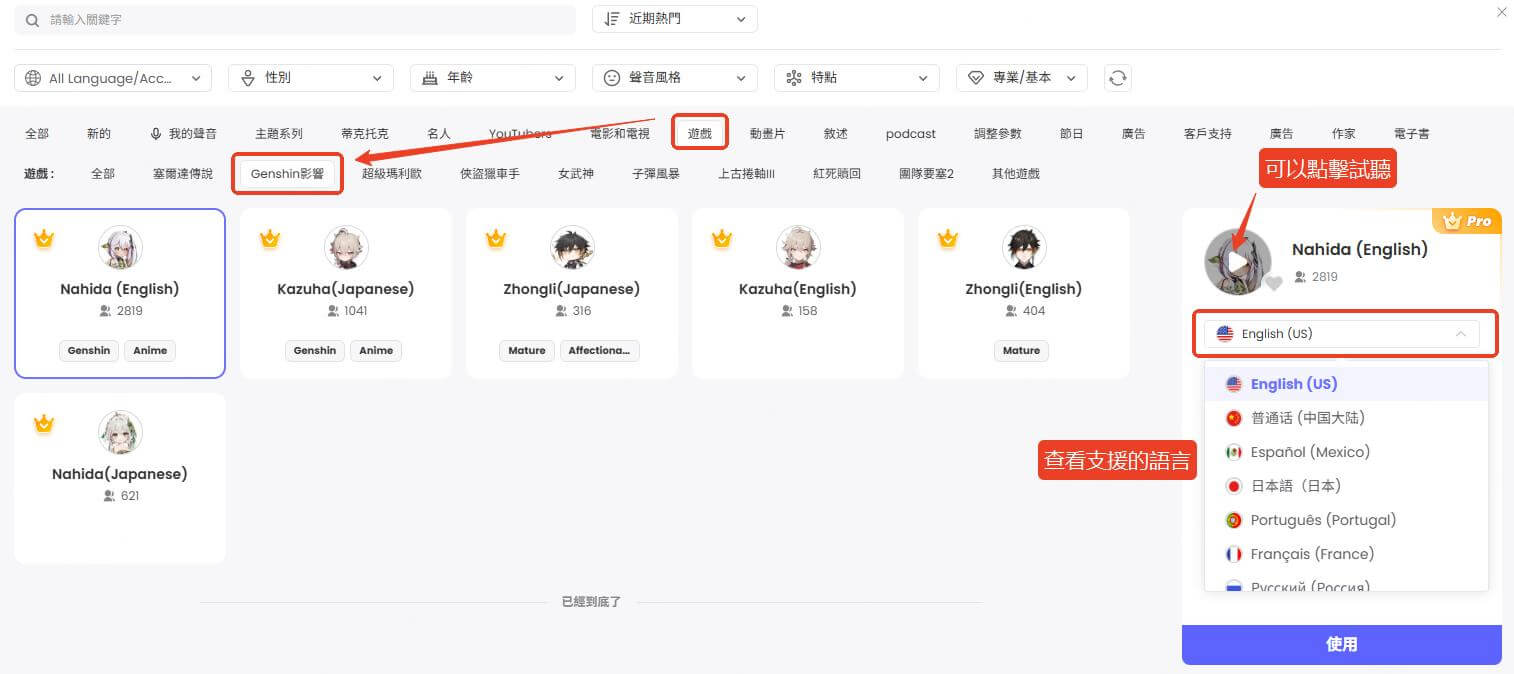The width and height of the screenshot is (1514, 674).
Task: Choose the Genshin影響 game filter
Action: tap(288, 173)
